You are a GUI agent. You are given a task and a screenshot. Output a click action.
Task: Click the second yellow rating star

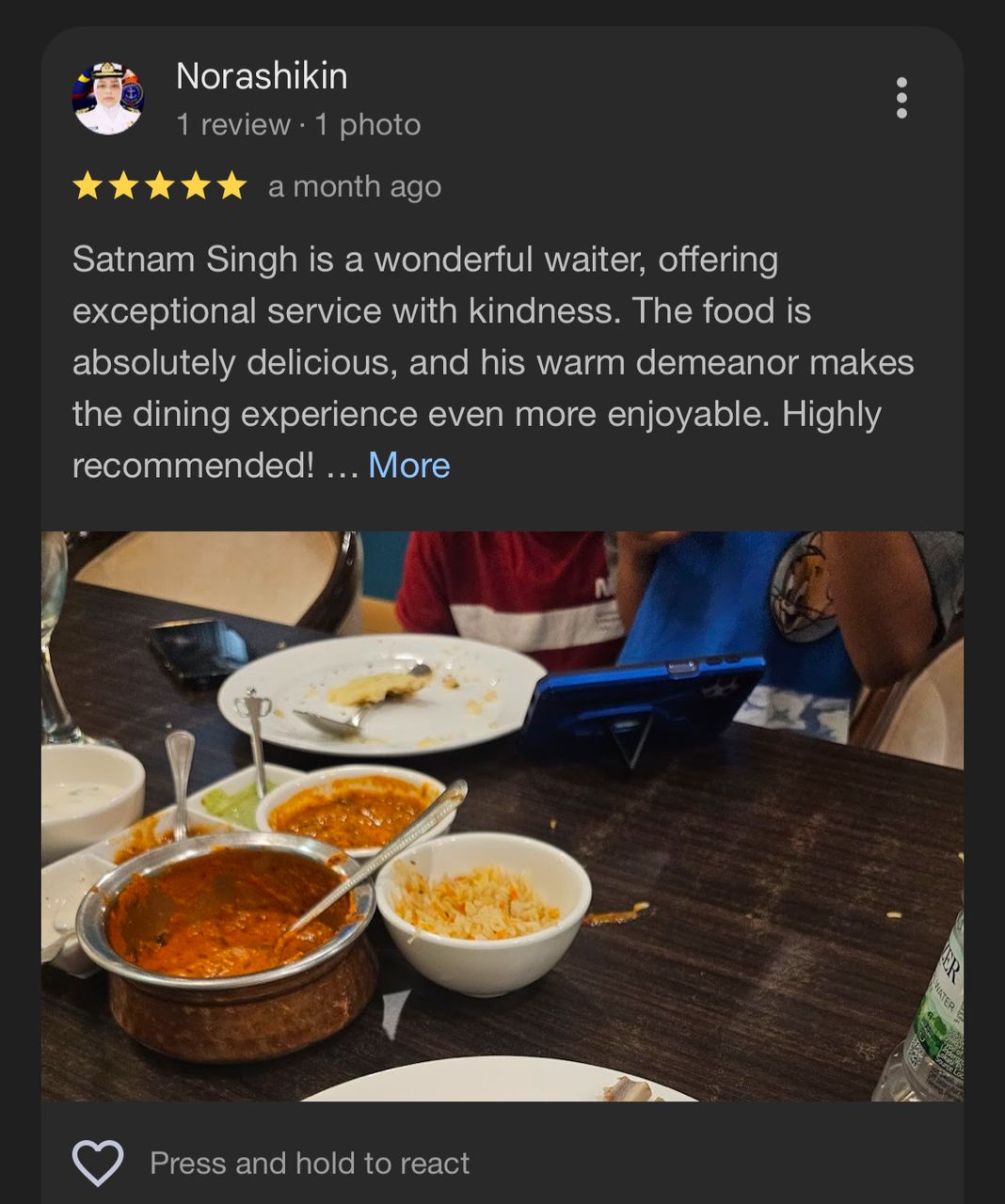(123, 186)
